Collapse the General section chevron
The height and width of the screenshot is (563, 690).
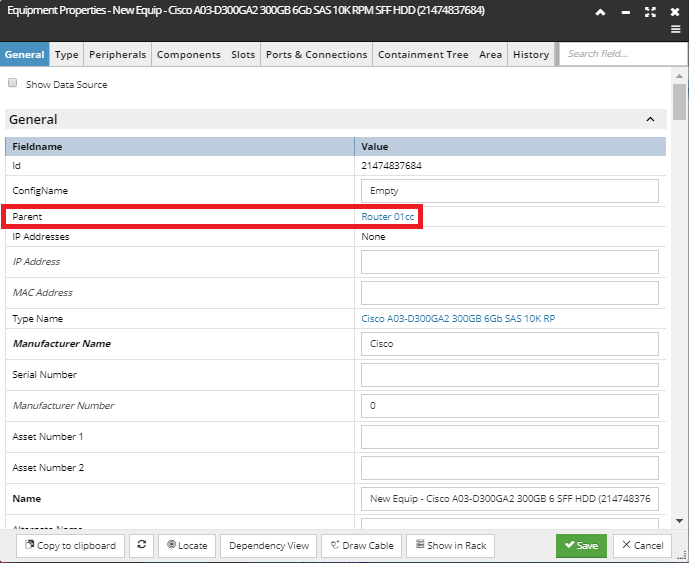pos(650,119)
